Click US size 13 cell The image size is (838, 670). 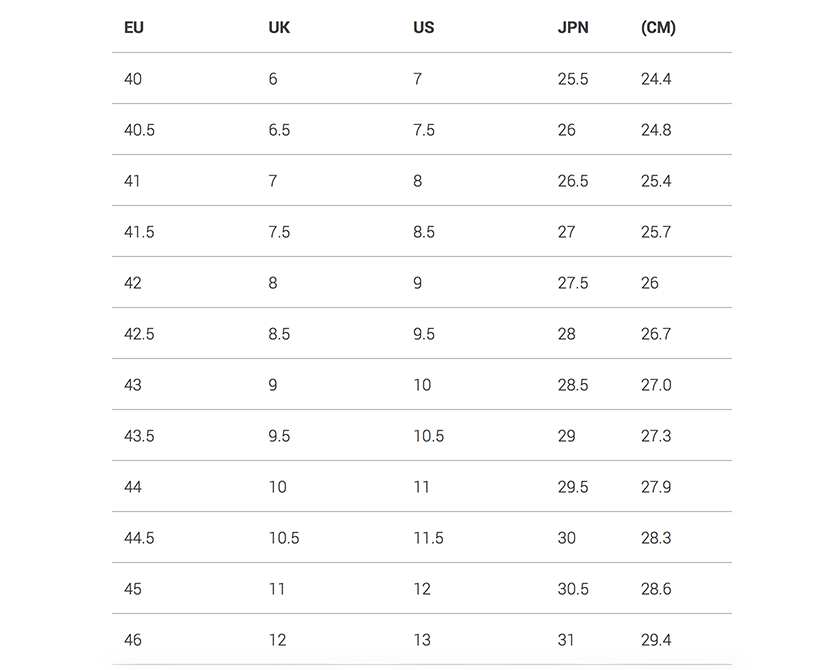click(x=422, y=640)
